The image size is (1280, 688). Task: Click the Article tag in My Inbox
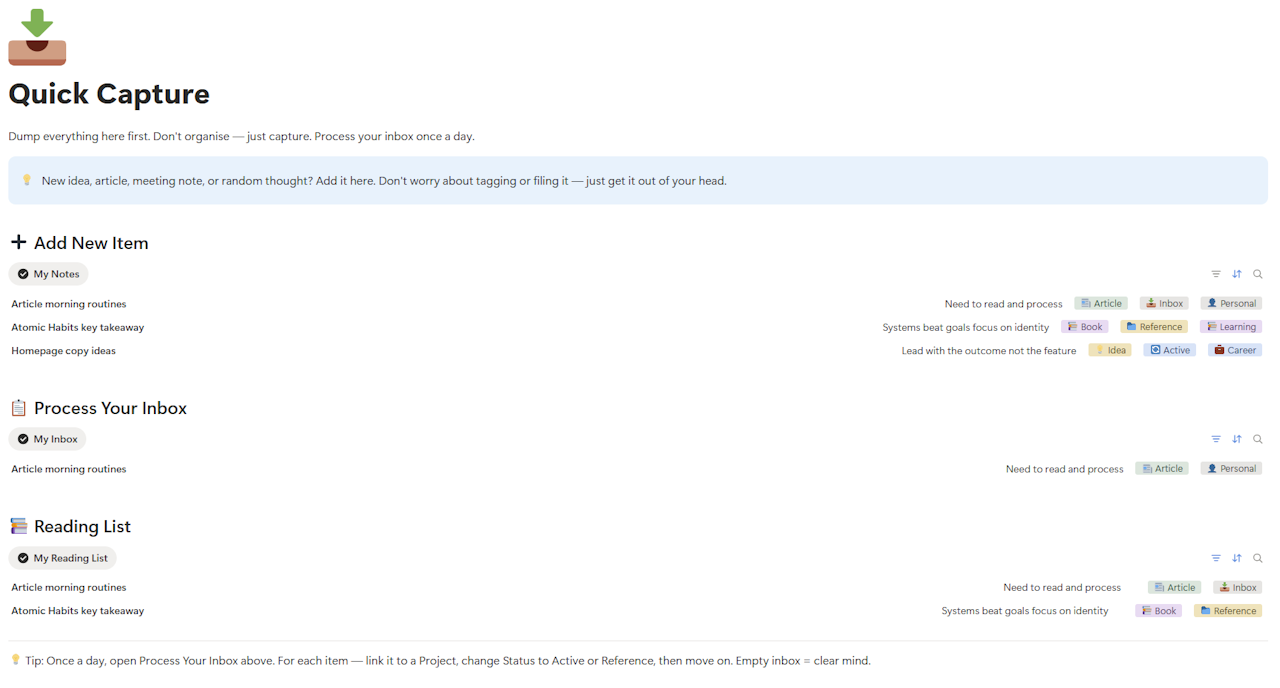1162,469
